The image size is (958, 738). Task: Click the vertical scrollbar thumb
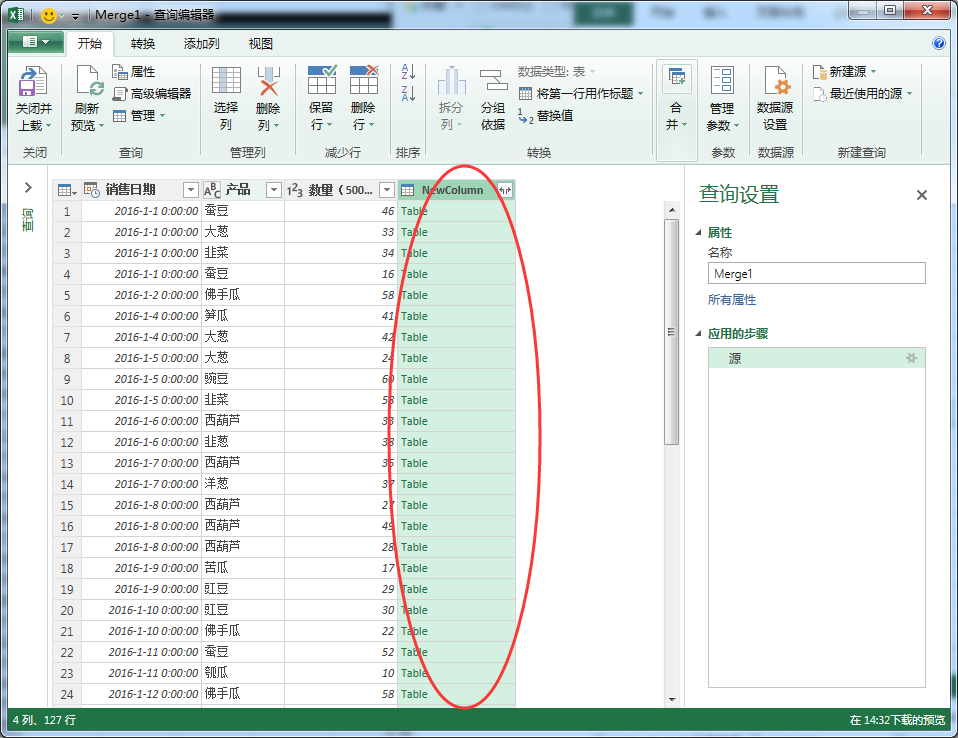coord(671,332)
